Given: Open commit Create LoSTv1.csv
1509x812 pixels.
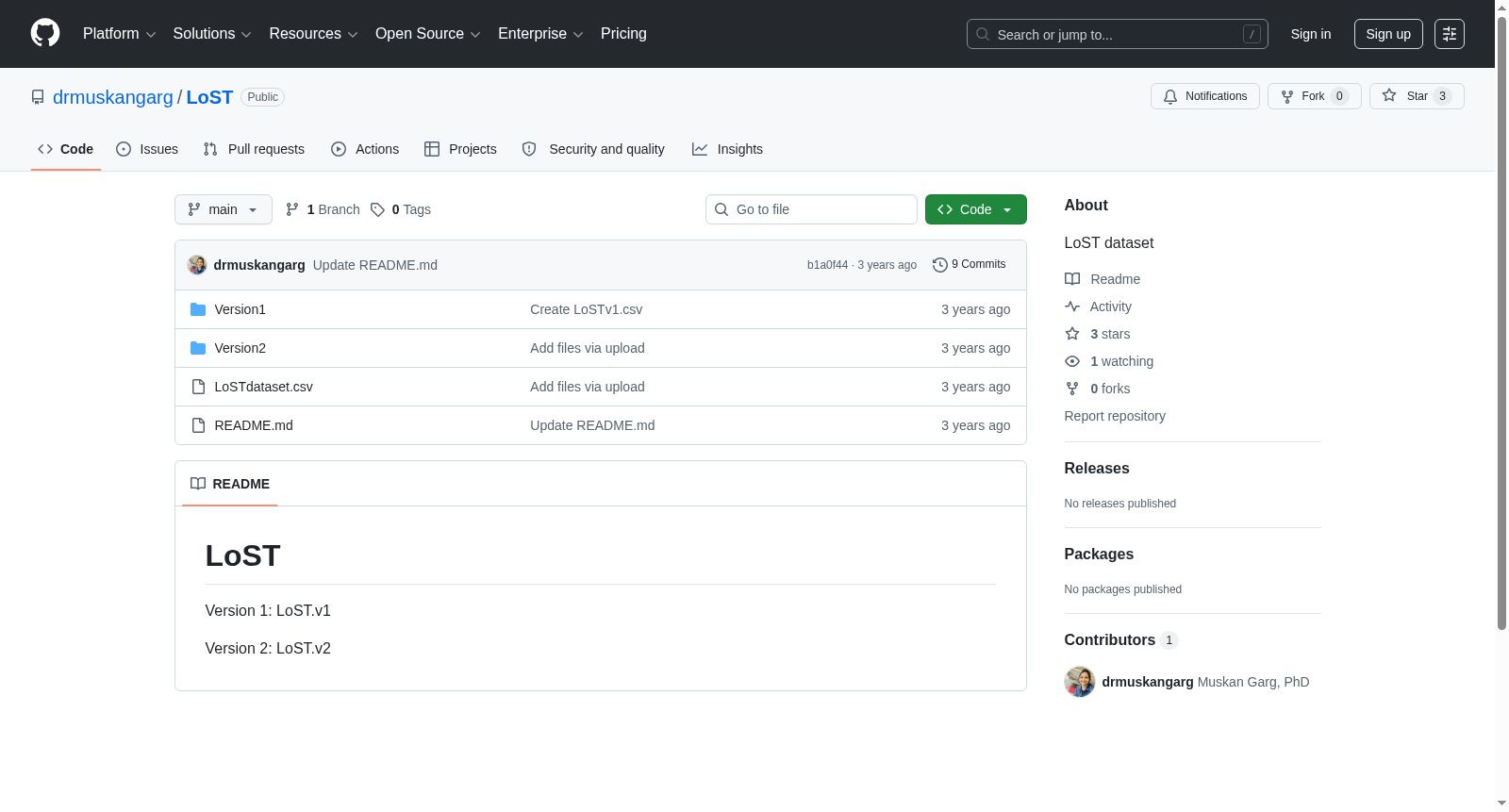Looking at the screenshot, I should 587,309.
